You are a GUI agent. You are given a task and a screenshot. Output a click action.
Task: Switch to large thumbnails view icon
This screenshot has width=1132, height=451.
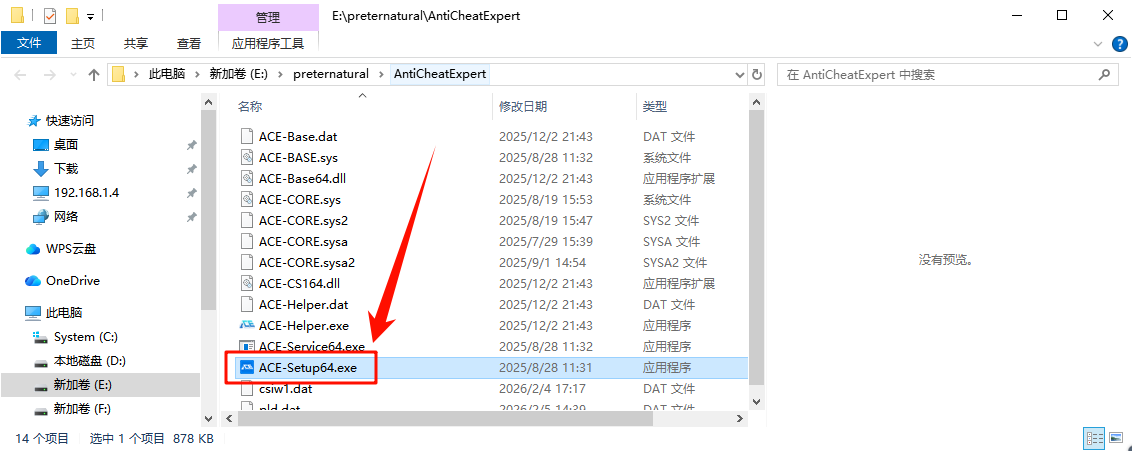[1115, 437]
